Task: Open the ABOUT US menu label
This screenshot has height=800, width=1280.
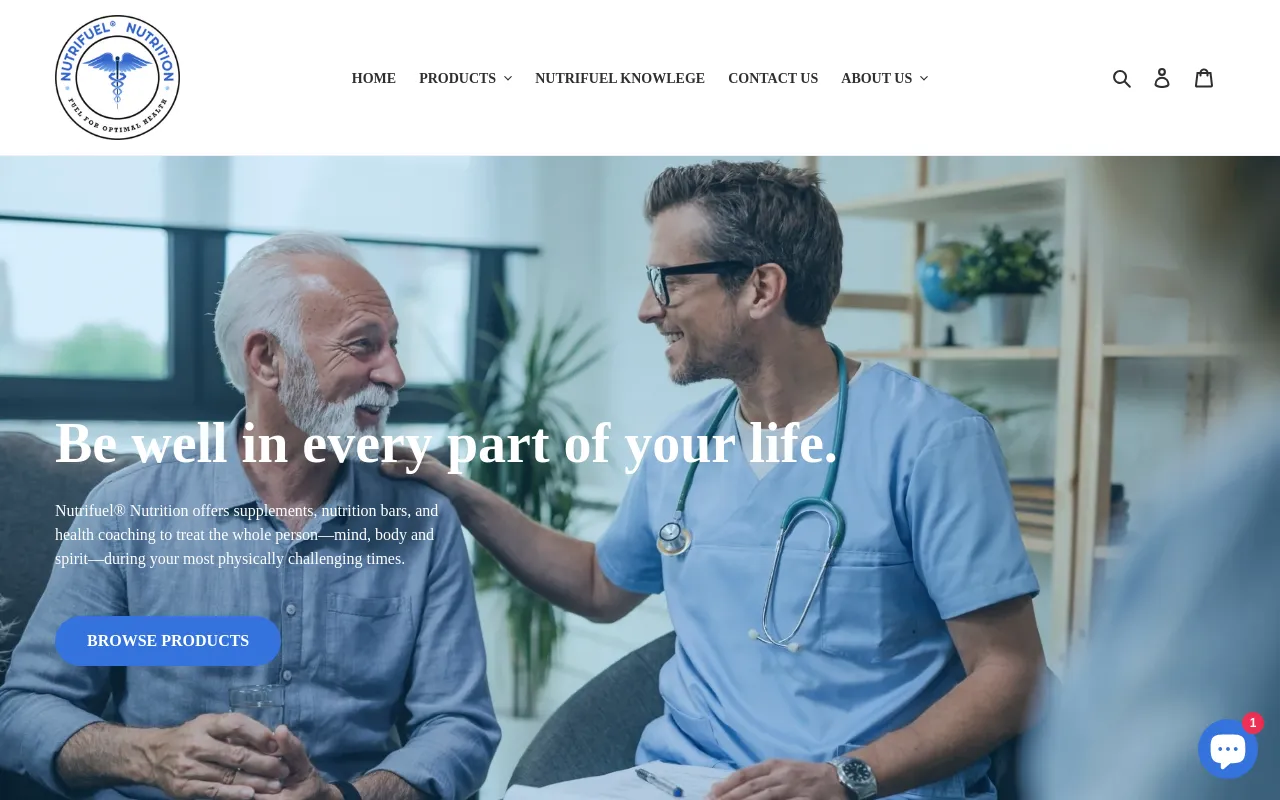Action: pos(876,78)
